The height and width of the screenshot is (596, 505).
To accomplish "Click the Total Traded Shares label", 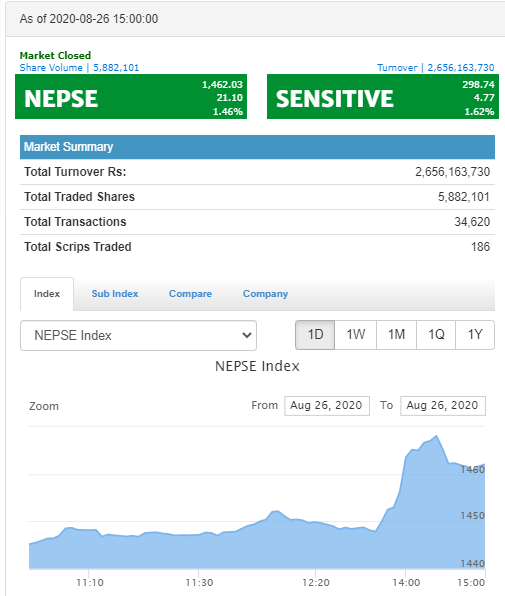I will point(79,197).
